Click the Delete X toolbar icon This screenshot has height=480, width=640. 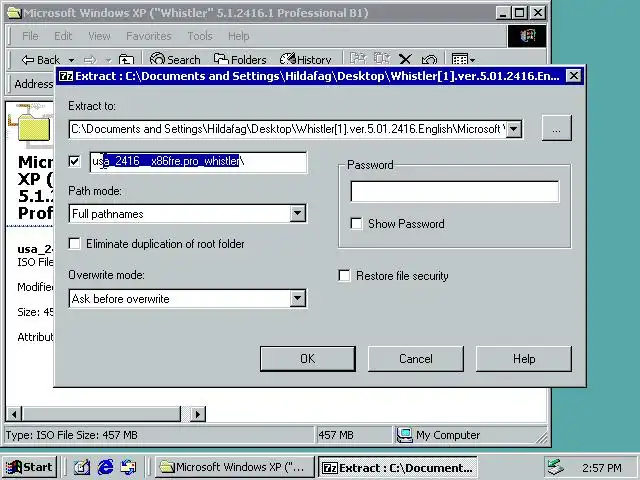[x=405, y=60]
